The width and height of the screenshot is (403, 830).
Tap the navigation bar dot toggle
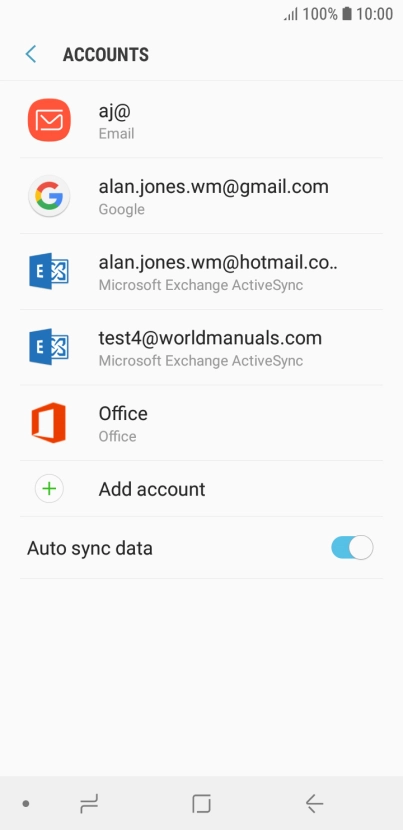(25, 804)
